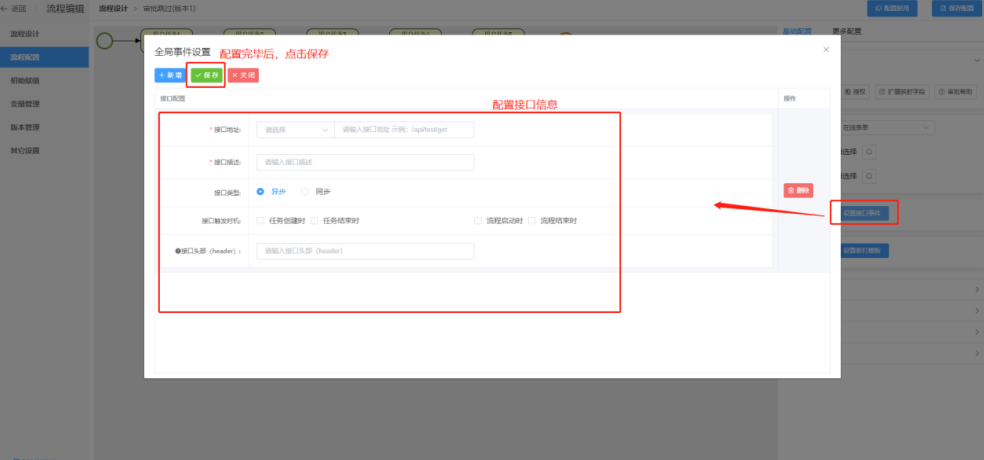Click the green 保存 button

(207, 75)
